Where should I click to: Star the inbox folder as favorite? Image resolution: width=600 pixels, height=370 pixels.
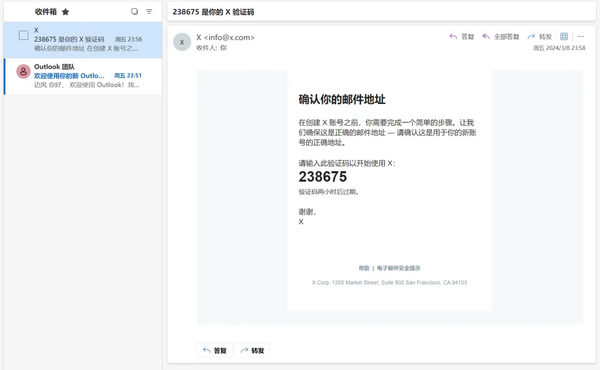65,12
